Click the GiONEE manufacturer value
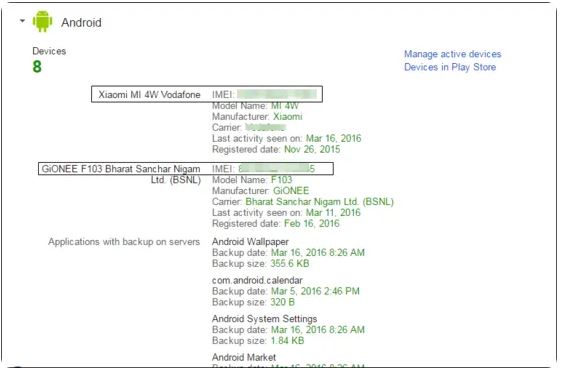Screen dimensions: 561x371 tap(291, 191)
